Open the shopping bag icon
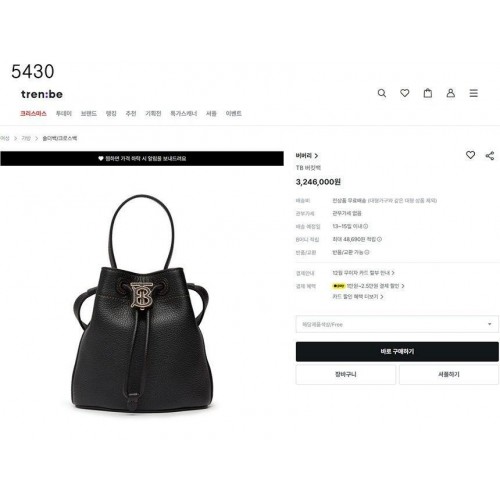The image size is (500, 500). coord(428,93)
